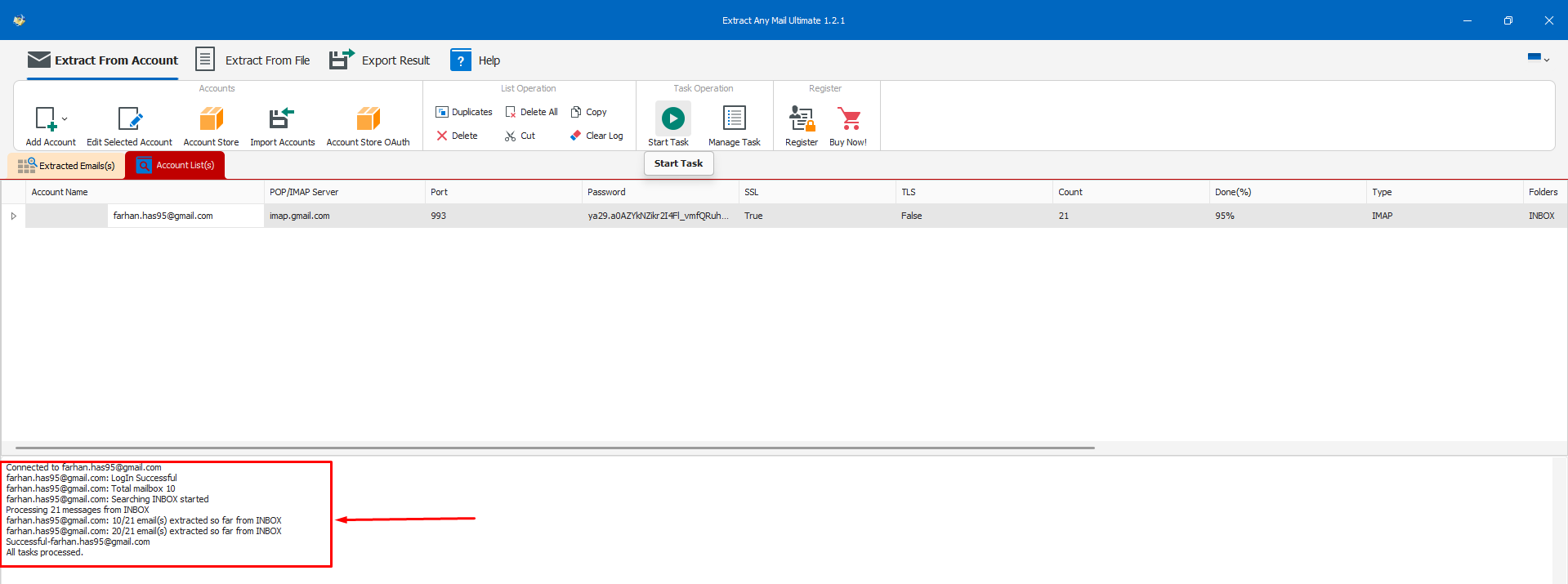This screenshot has width=1568, height=584.
Task: Click Delete All in List Operation
Action: 531,112
